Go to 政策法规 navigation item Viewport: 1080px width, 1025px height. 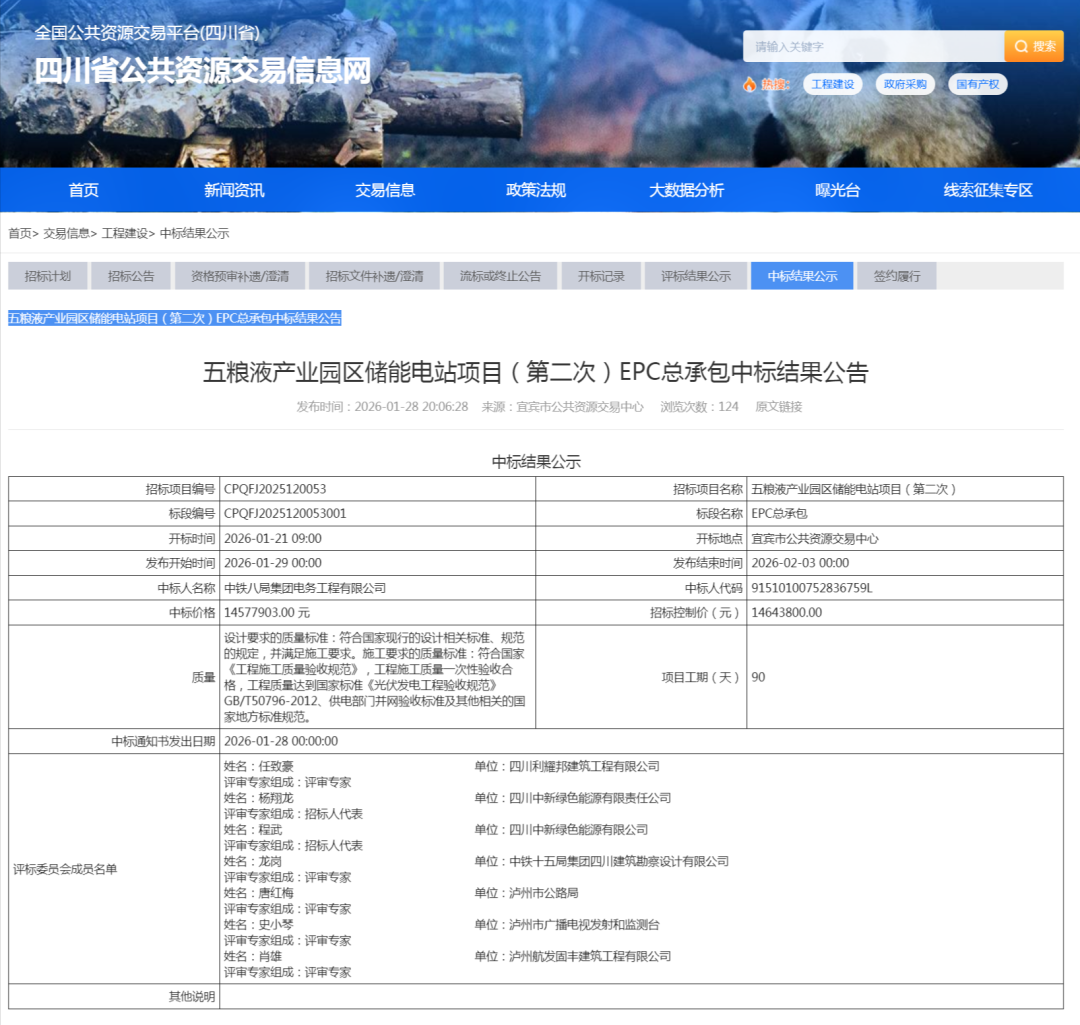click(536, 190)
